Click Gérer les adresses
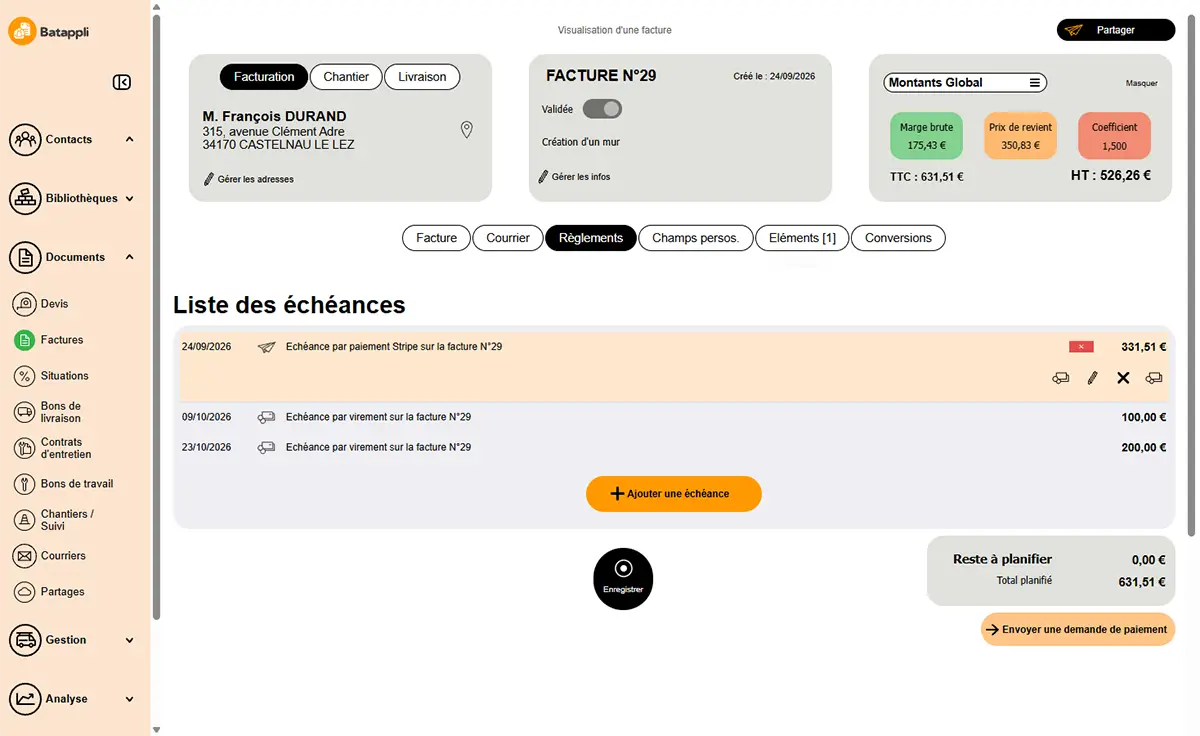 coord(248,179)
